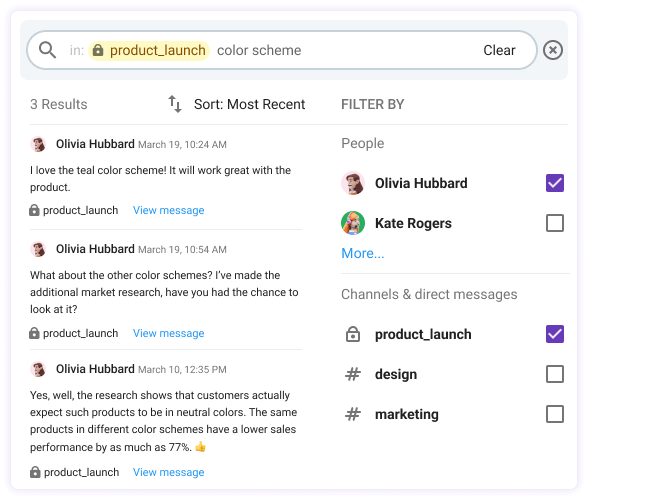Click the lock icon beside the product_launch filter
The width and height of the screenshot is (651, 500).
[x=352, y=334]
